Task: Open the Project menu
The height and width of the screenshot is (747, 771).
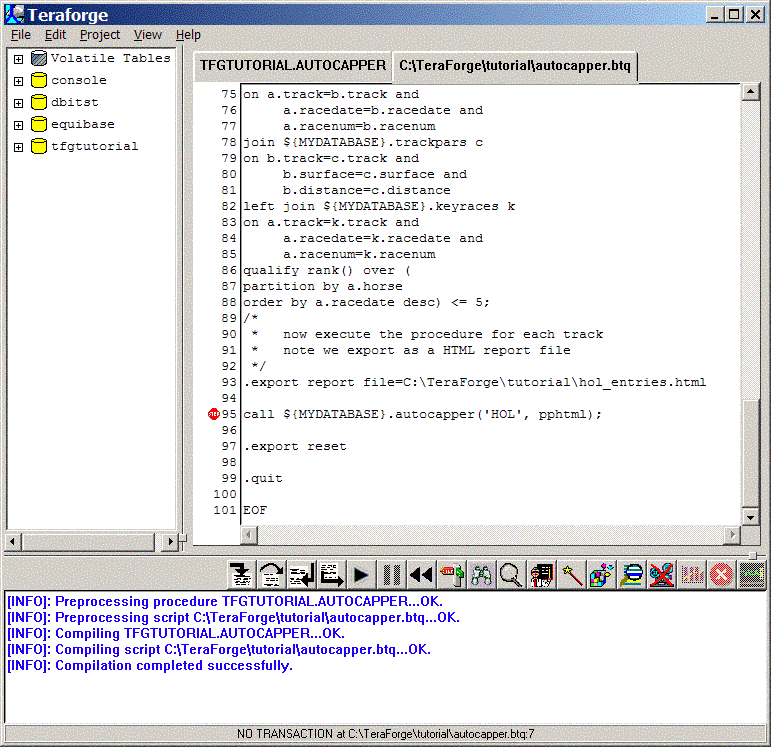Action: tap(100, 35)
